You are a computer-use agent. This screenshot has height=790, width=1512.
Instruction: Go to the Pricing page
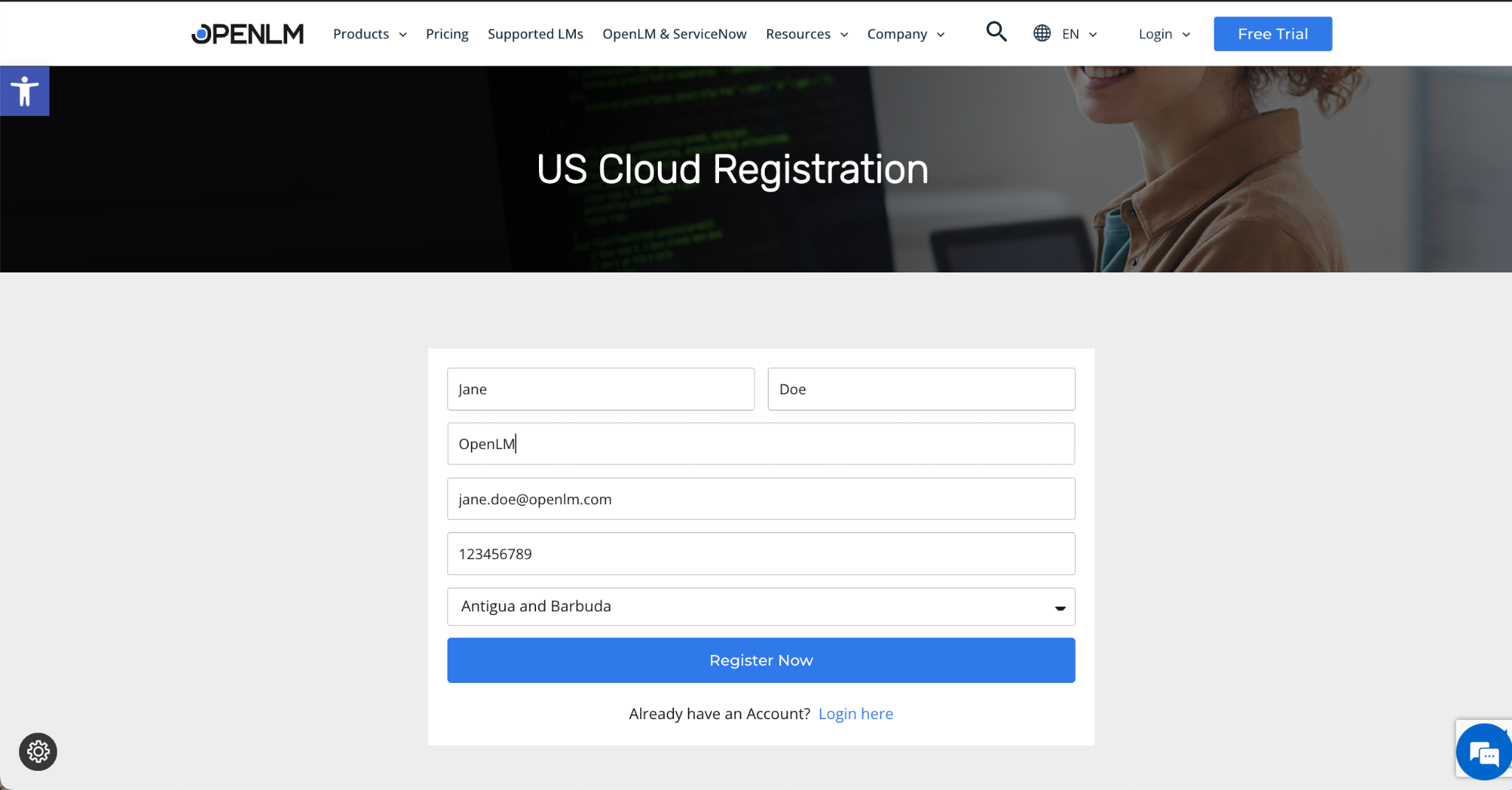click(x=447, y=34)
